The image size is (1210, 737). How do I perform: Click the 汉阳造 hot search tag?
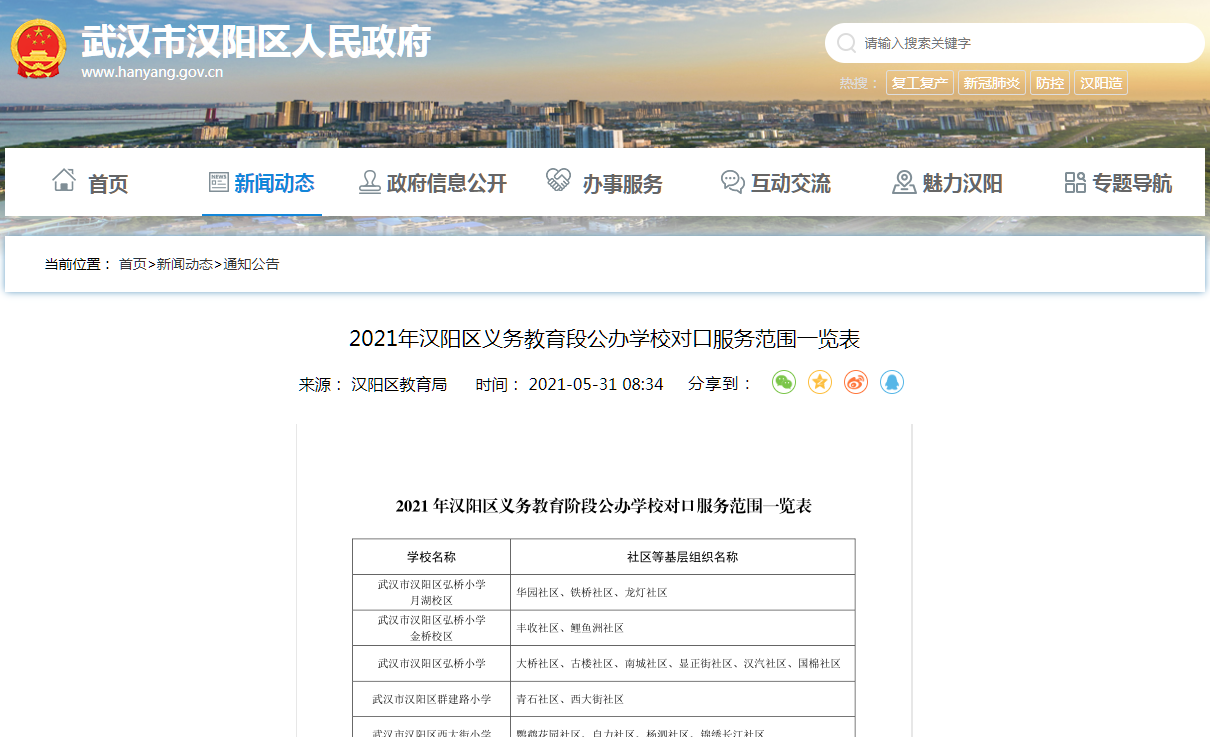tap(1103, 82)
